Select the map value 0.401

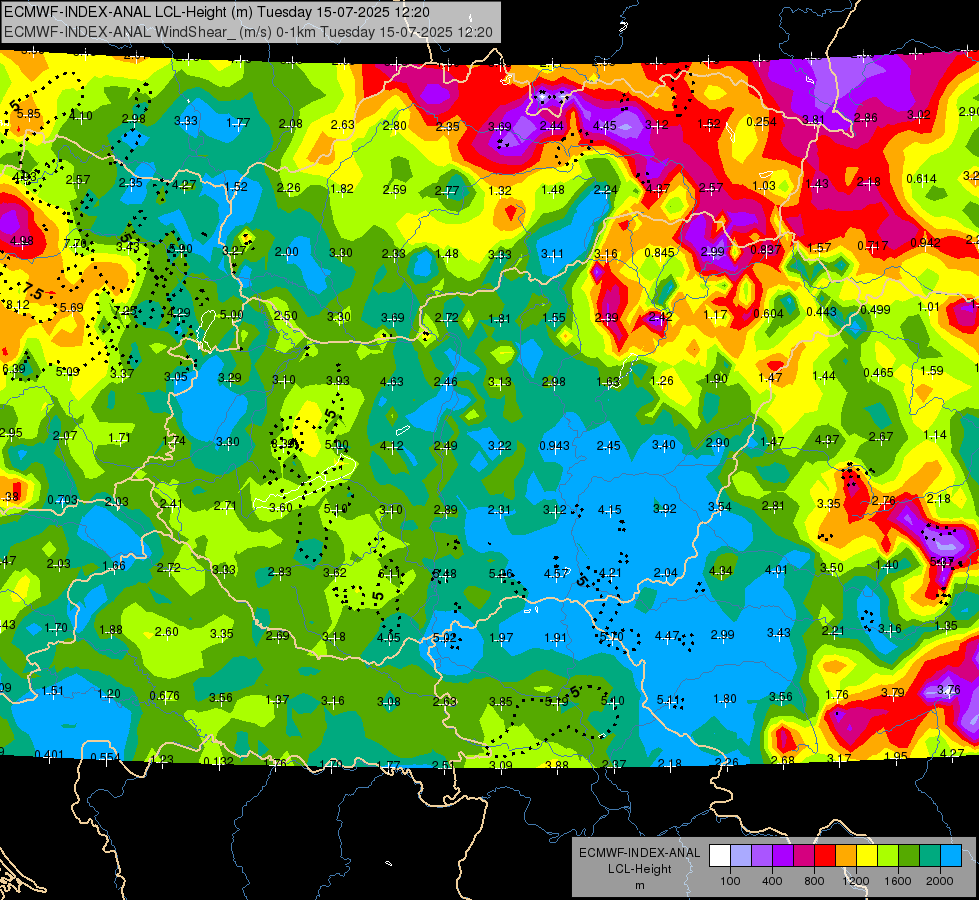49,754
